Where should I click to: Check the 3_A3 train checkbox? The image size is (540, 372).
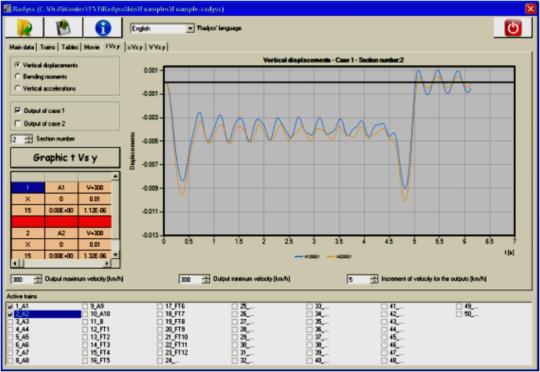(10, 322)
